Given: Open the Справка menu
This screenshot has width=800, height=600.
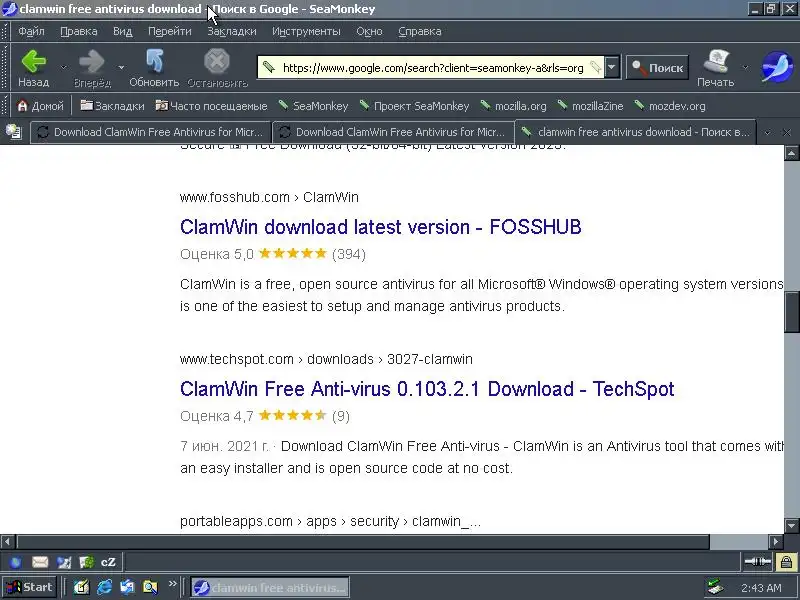Looking at the screenshot, I should tap(419, 31).
